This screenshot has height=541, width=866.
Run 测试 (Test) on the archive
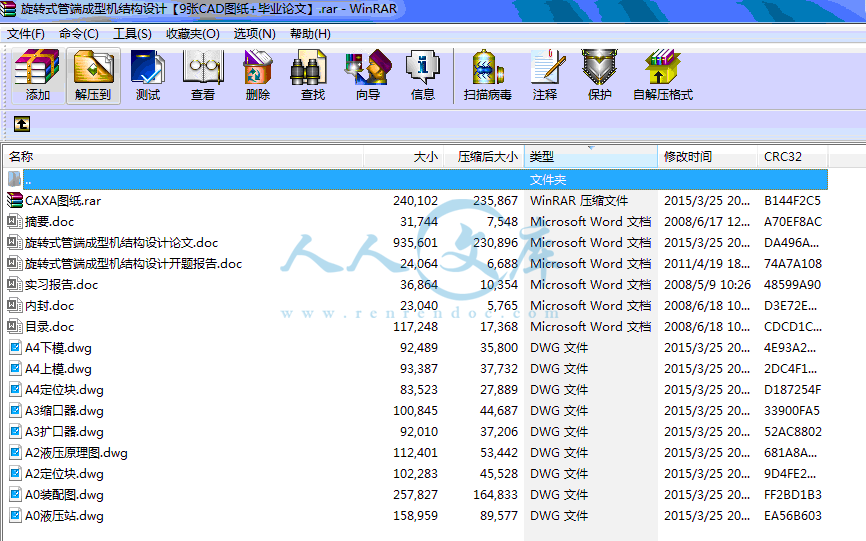pyautogui.click(x=147, y=67)
